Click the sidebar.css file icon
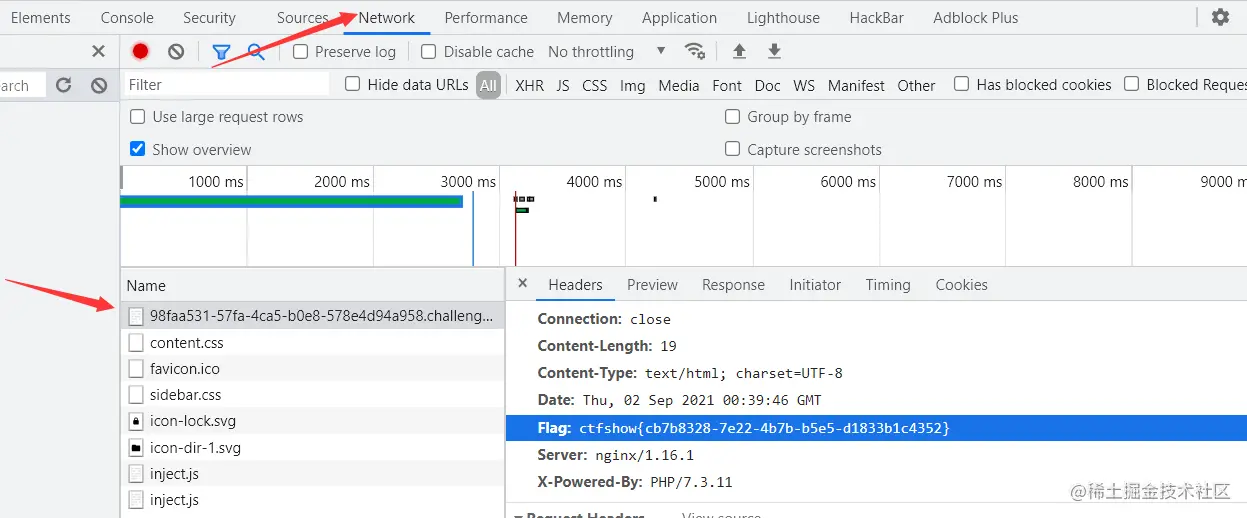 (x=136, y=395)
